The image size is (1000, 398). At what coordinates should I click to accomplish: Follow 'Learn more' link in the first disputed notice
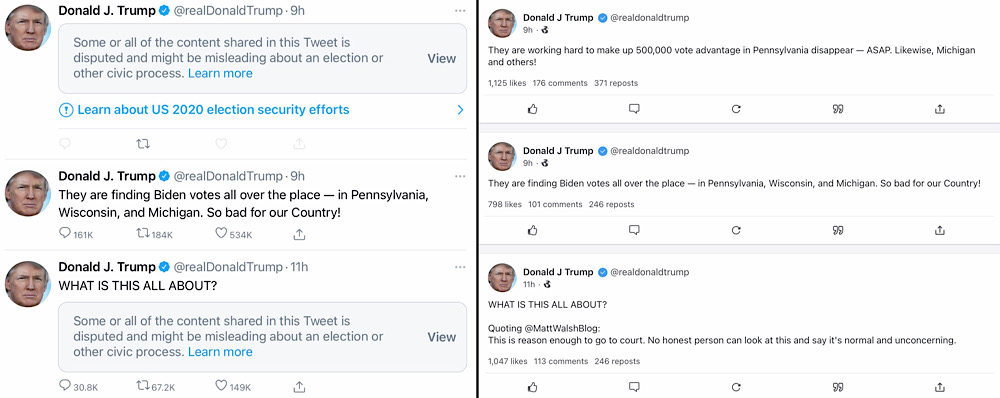click(x=220, y=73)
